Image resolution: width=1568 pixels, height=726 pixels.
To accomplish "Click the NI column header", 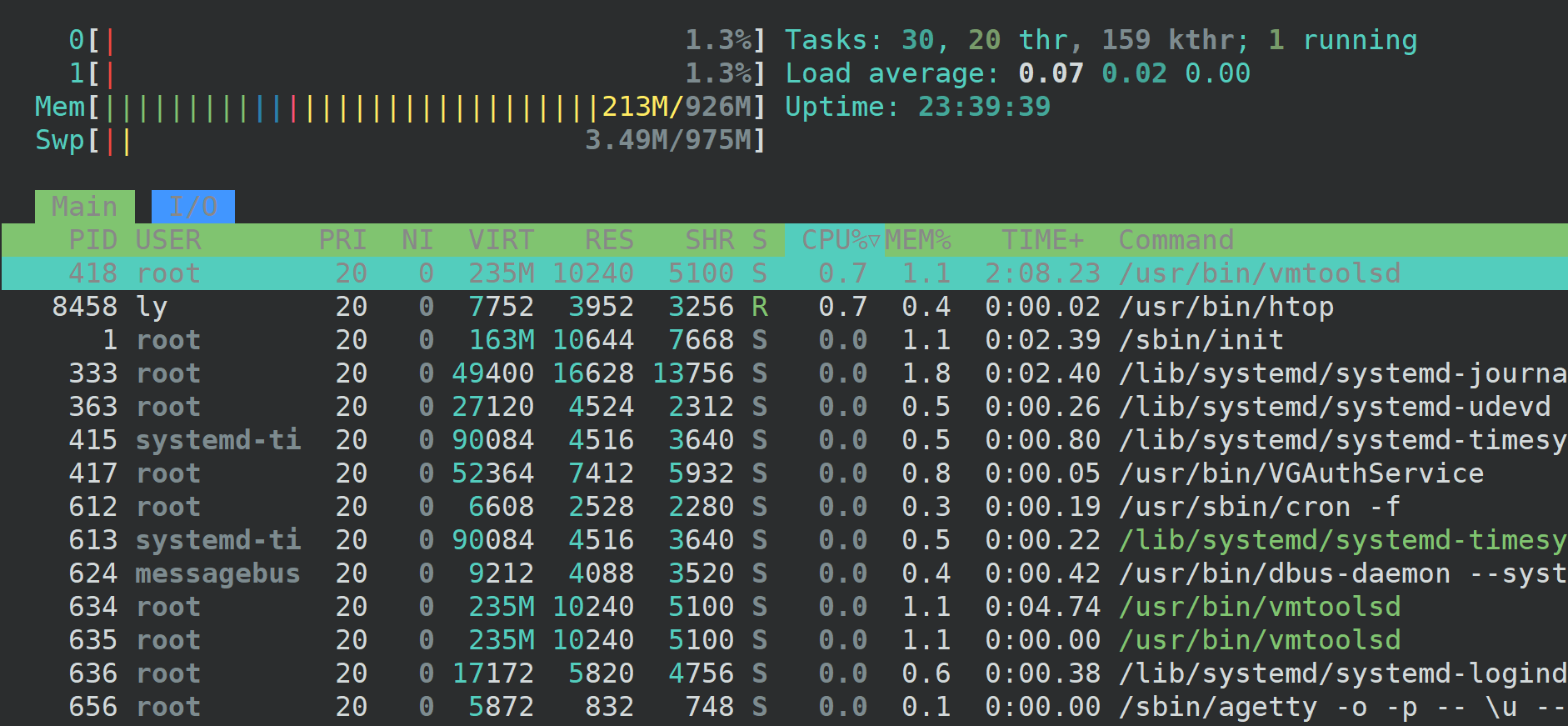I will [417, 240].
